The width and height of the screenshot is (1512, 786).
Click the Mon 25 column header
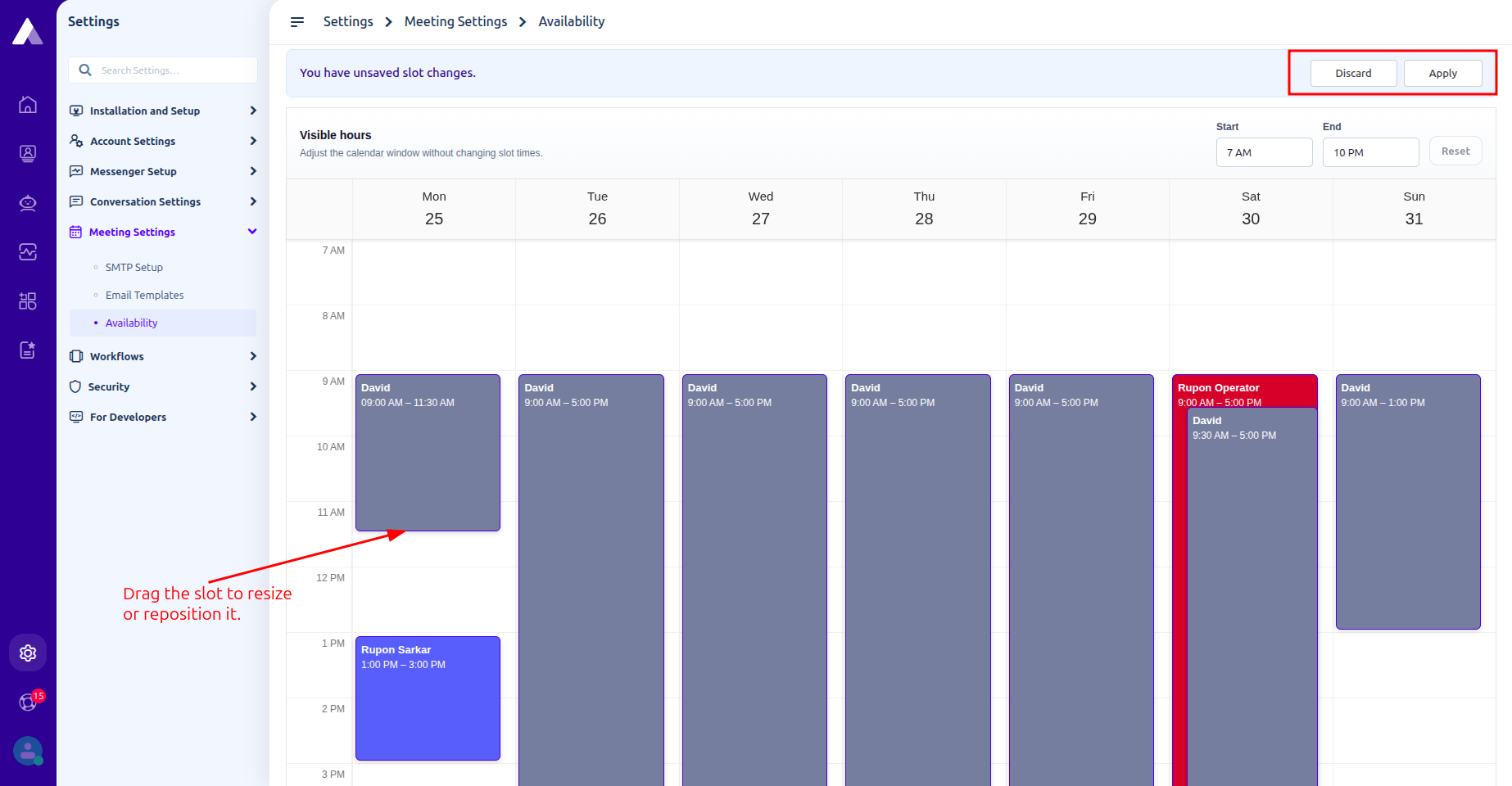pyautogui.click(x=434, y=209)
